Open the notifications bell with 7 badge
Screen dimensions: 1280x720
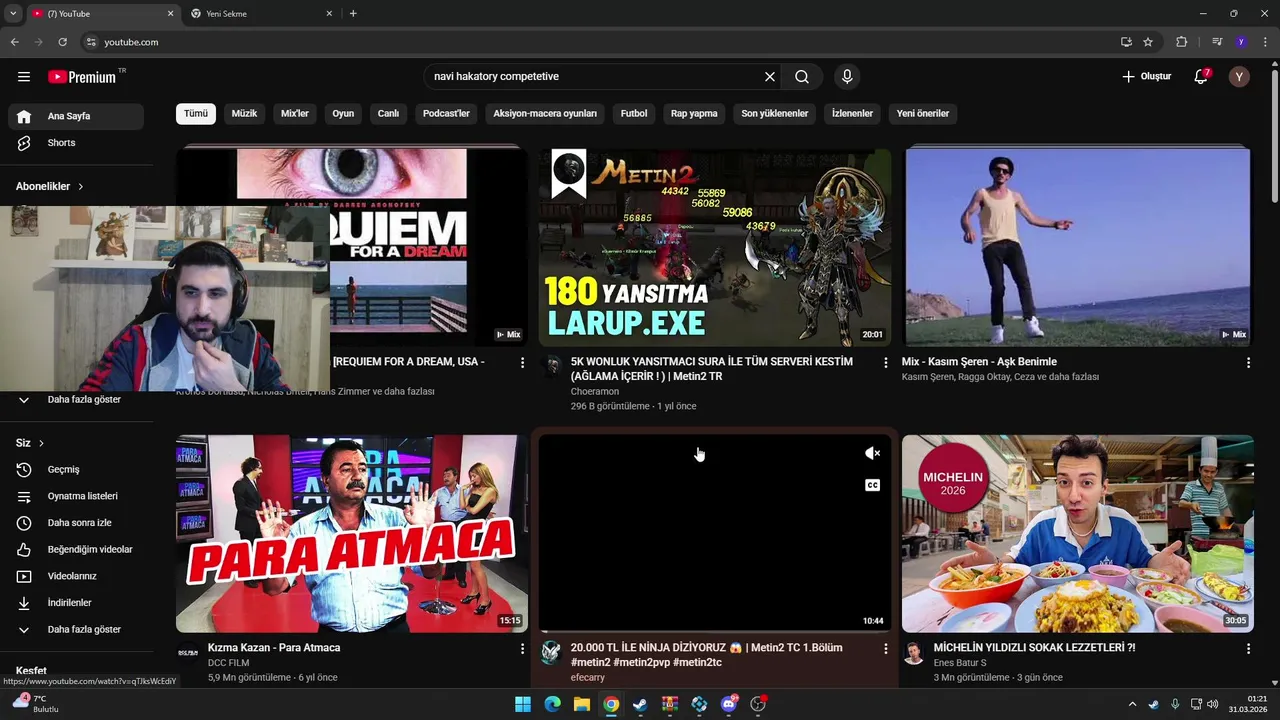[1201, 77]
